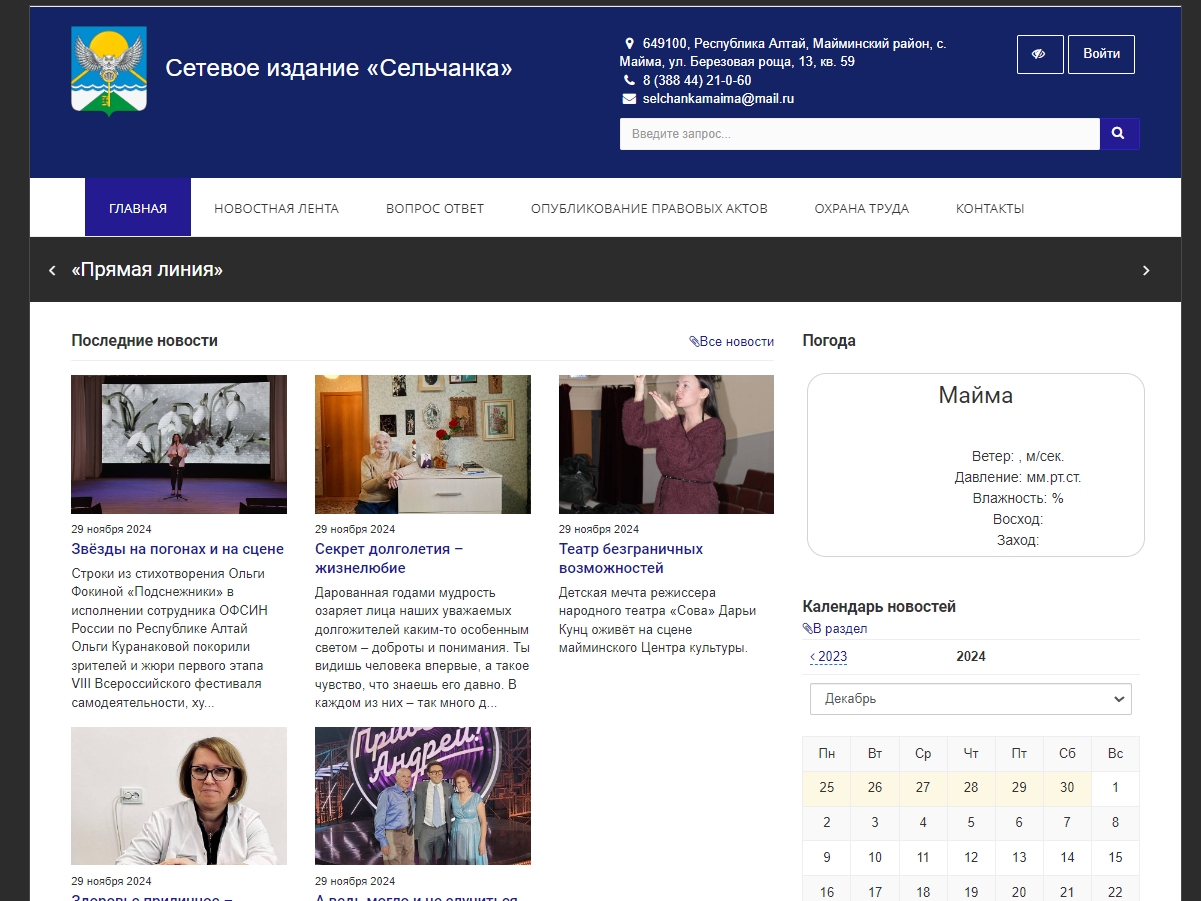Open the «ОХРАНА ТРУДА» section
The width and height of the screenshot is (1201, 901).
862,208
